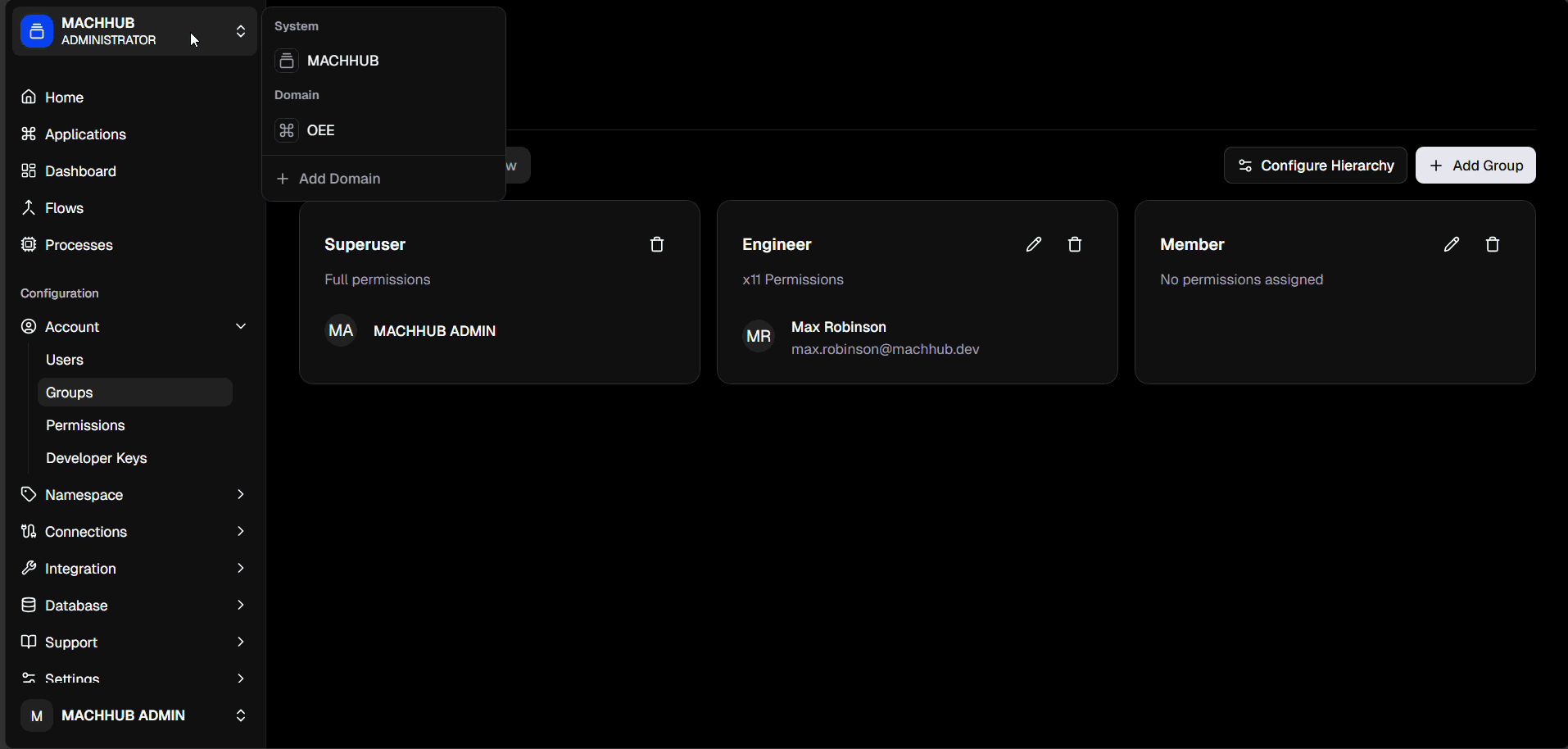Click the Dashboard grid icon
Image resolution: width=1568 pixels, height=749 pixels.
(x=29, y=170)
